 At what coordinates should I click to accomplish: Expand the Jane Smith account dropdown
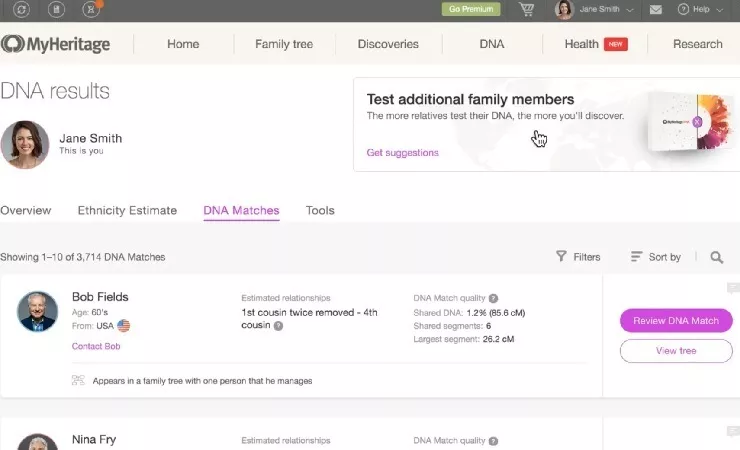tap(630, 10)
